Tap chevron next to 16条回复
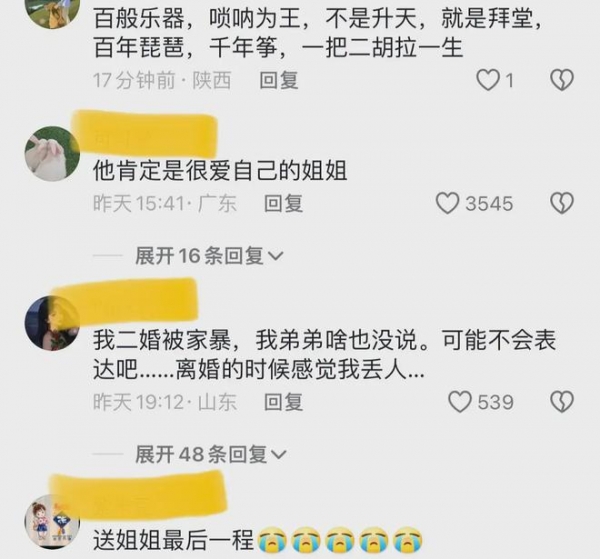 pos(276,256)
